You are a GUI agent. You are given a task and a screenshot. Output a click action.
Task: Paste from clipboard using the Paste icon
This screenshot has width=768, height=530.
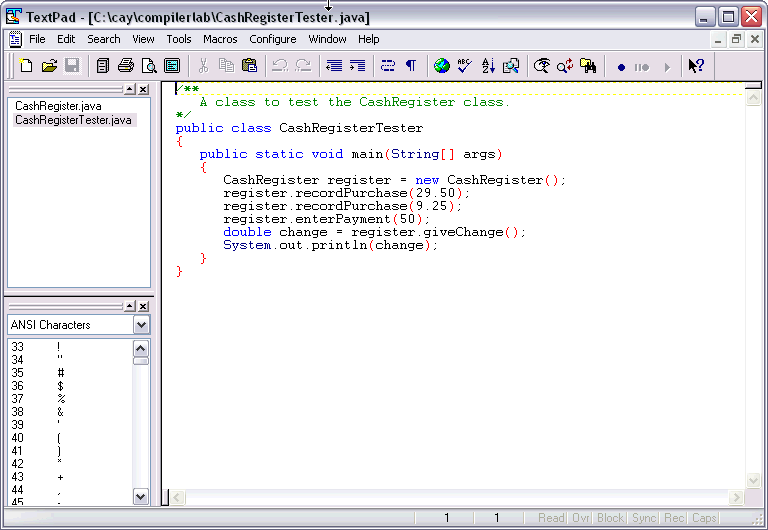[249, 66]
